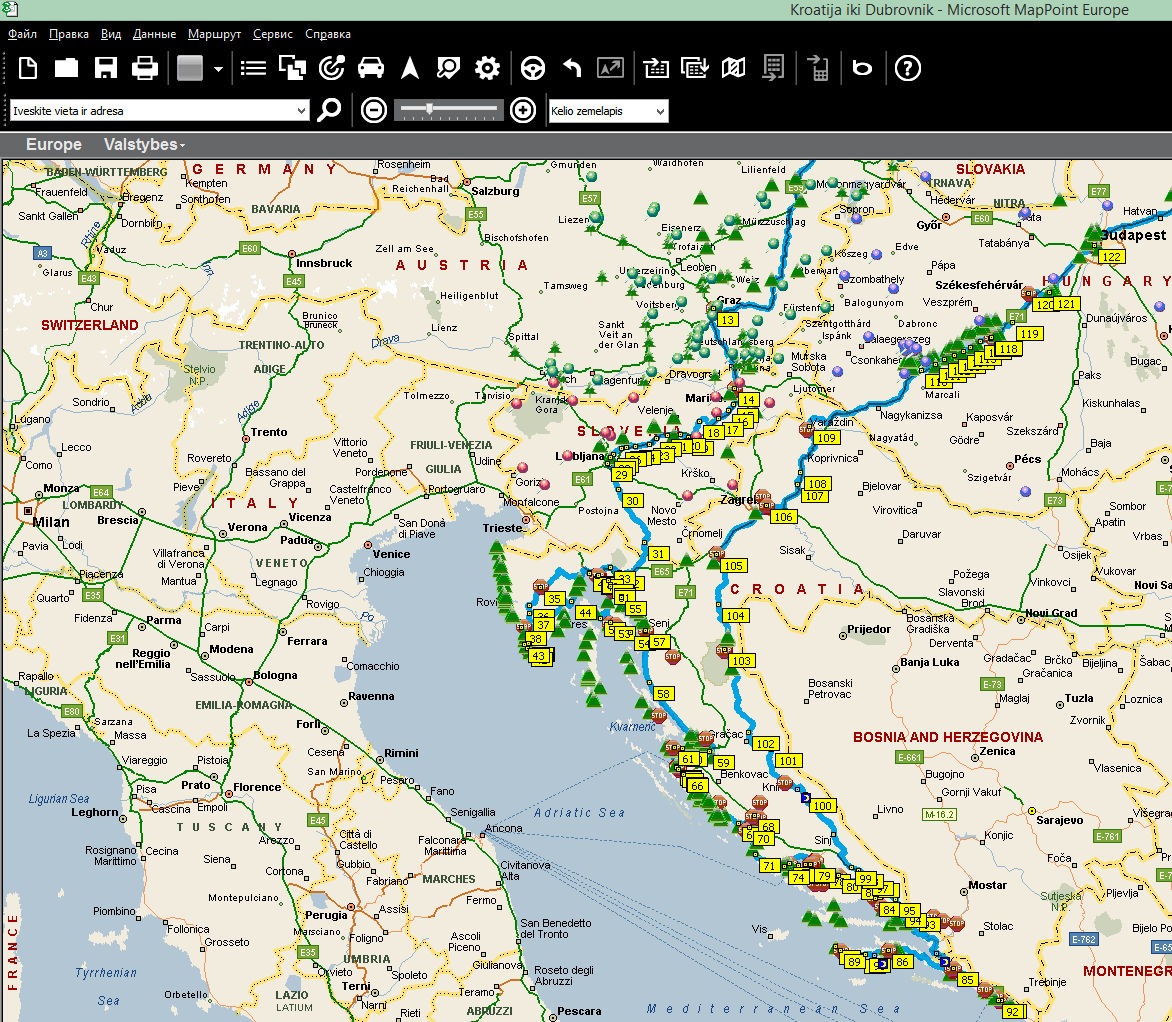Click the Sarajevo city label on map
Viewport: 1172px width, 1022px height.
pyautogui.click(x=1060, y=820)
